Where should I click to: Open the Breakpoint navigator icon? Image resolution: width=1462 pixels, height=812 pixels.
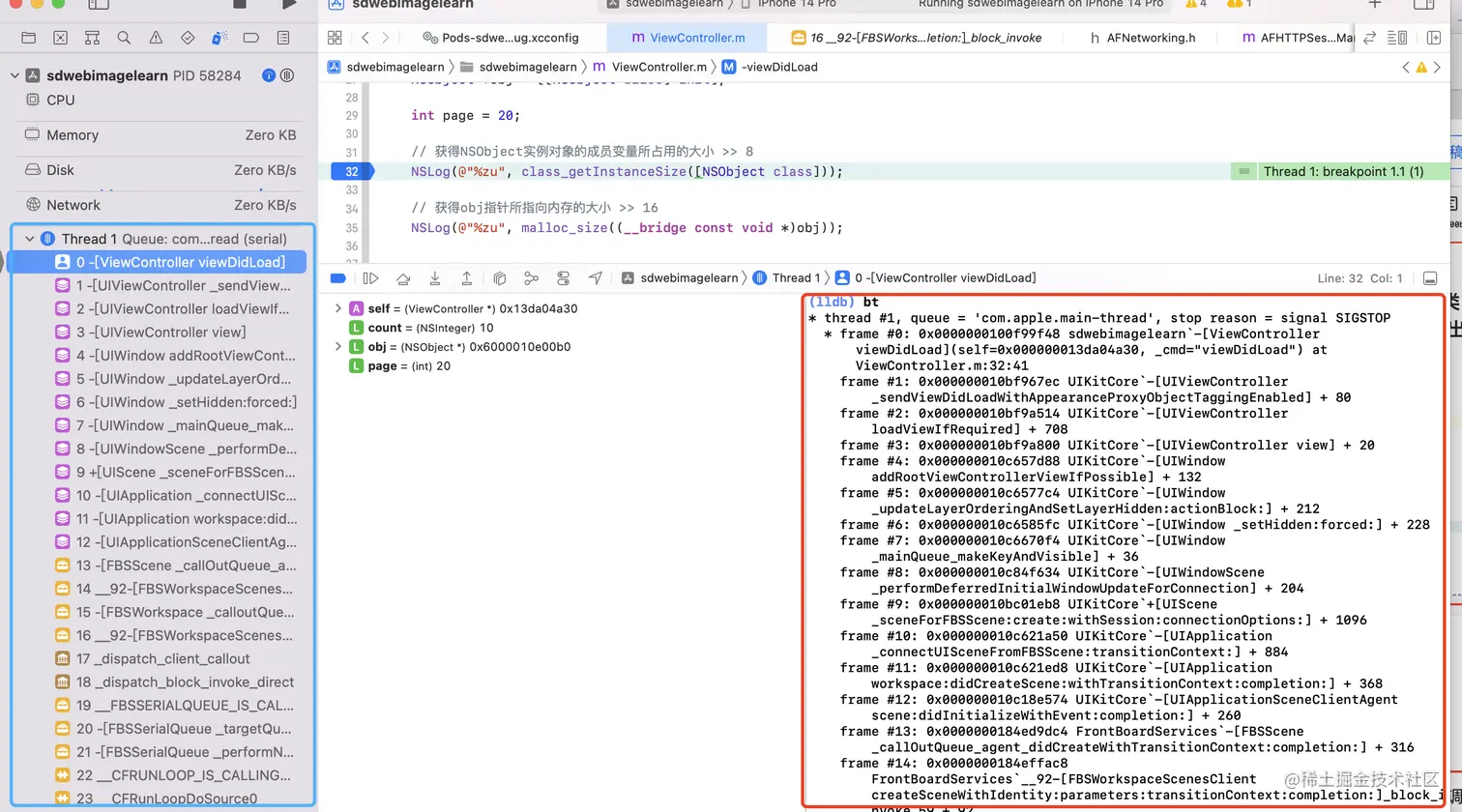[251, 38]
